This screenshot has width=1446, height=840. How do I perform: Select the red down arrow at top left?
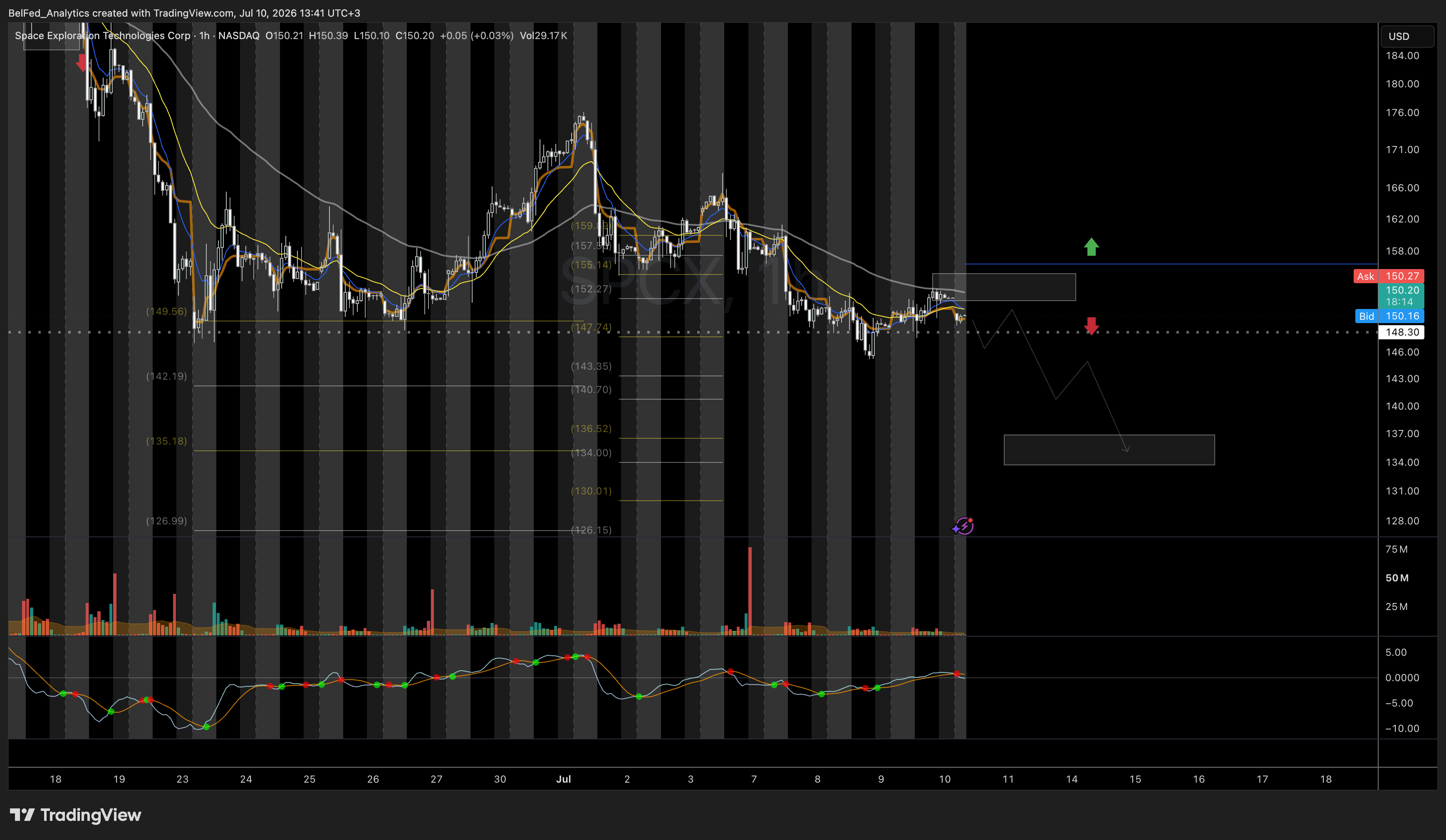pyautogui.click(x=82, y=62)
